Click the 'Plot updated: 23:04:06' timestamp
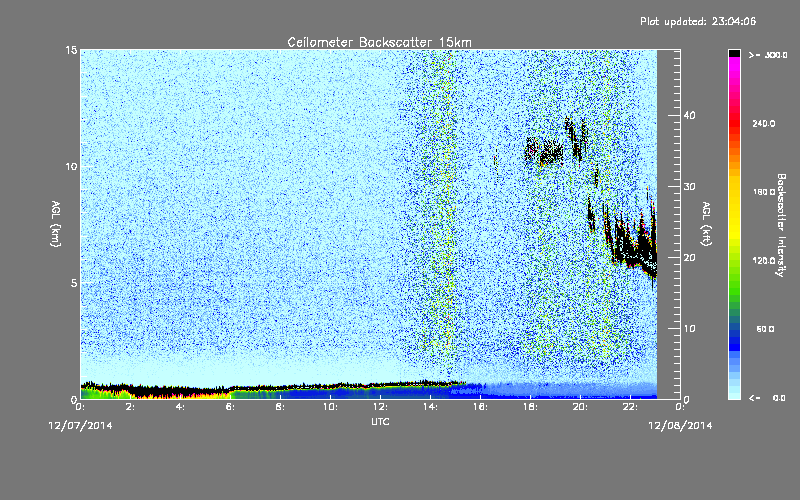Viewport: 800px width, 500px height. (x=698, y=21)
